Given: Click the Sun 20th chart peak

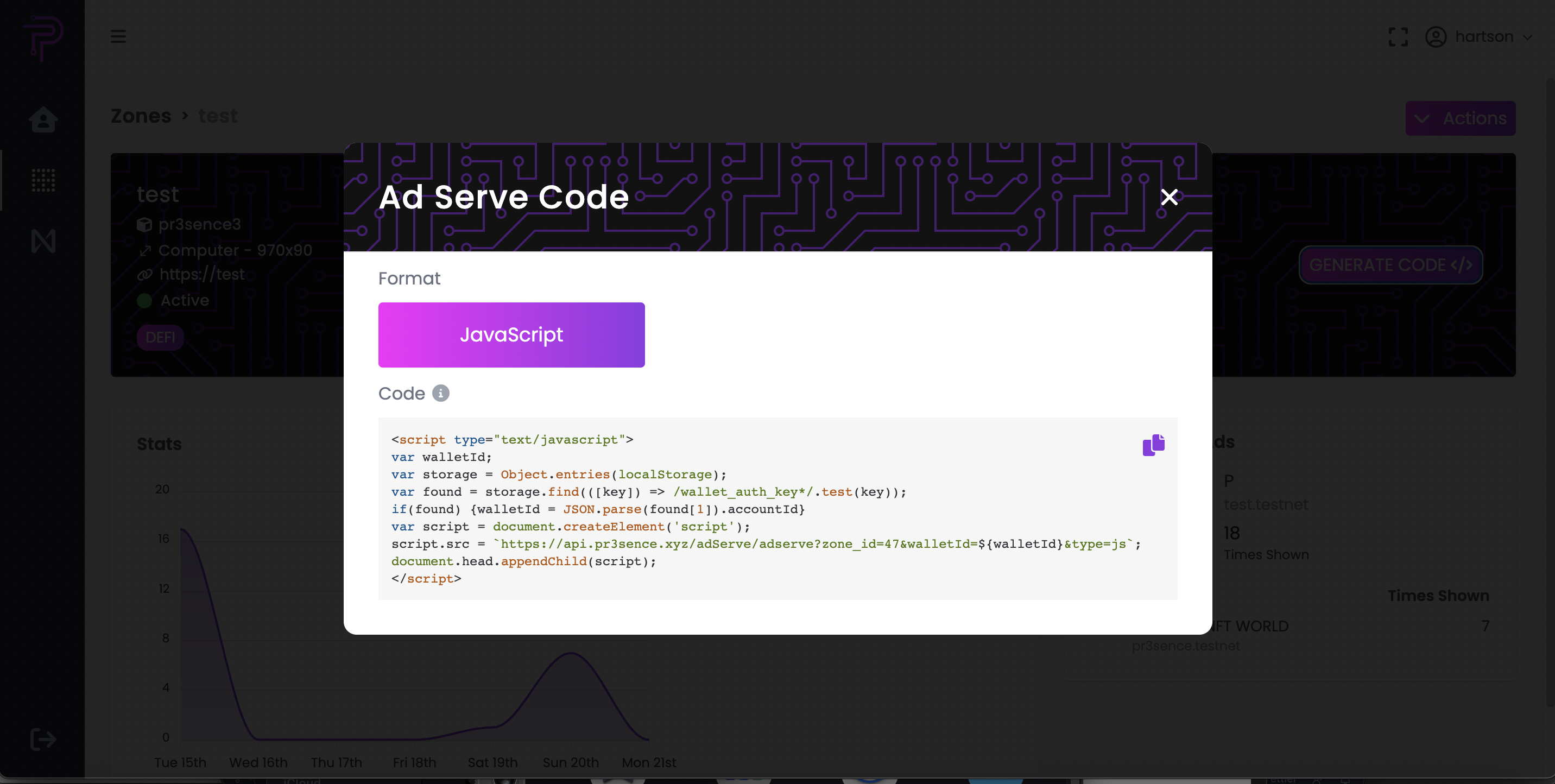Looking at the screenshot, I should [x=571, y=653].
